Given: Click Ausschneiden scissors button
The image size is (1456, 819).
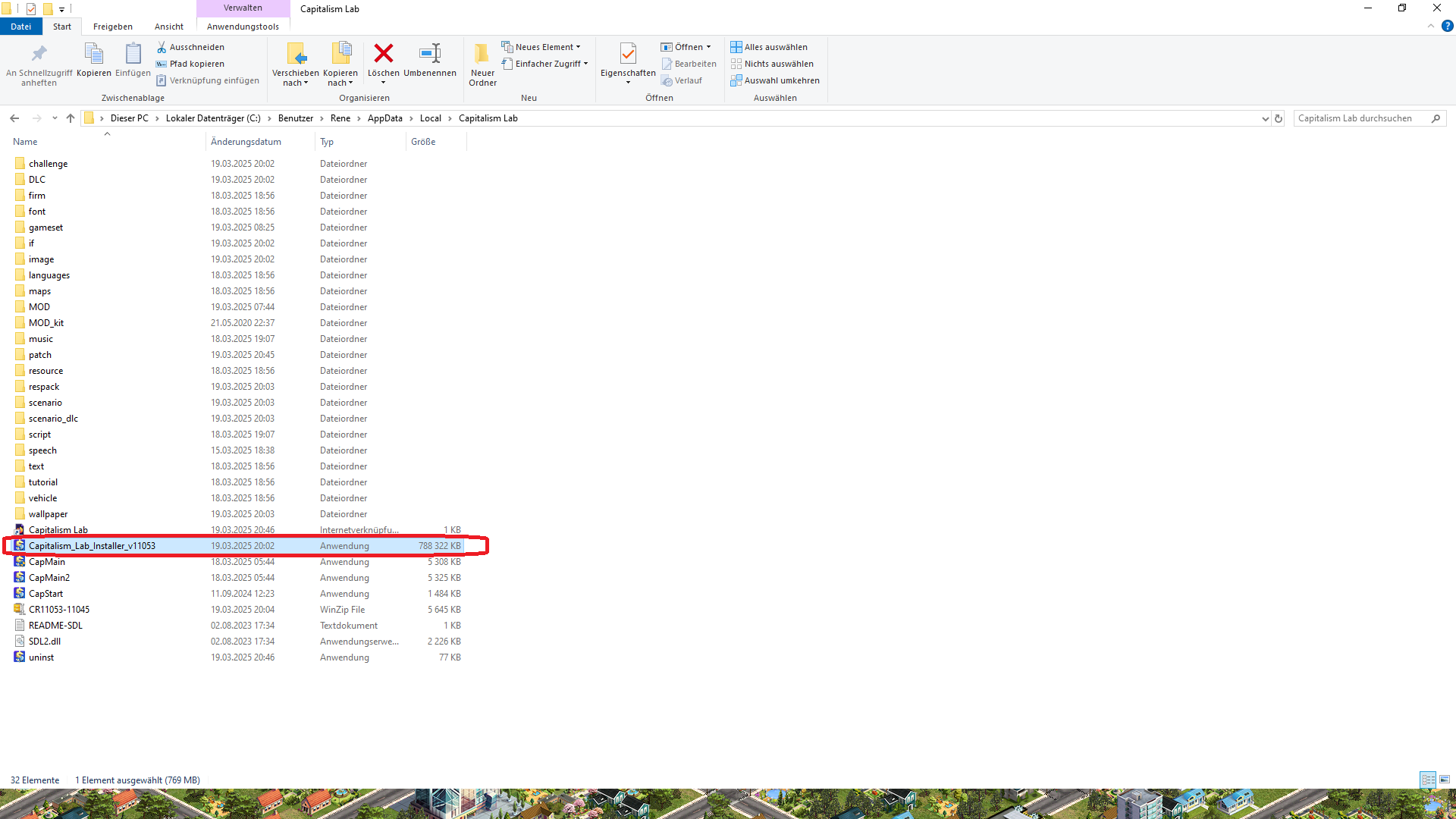Looking at the screenshot, I should (x=190, y=47).
